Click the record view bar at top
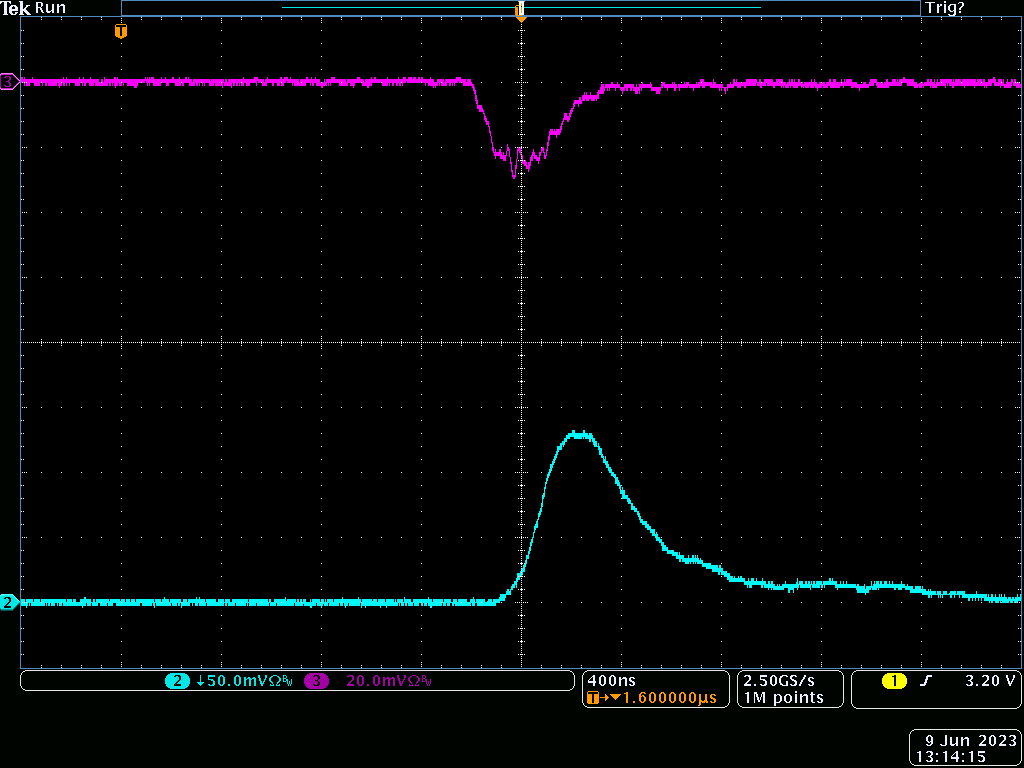 520,8
